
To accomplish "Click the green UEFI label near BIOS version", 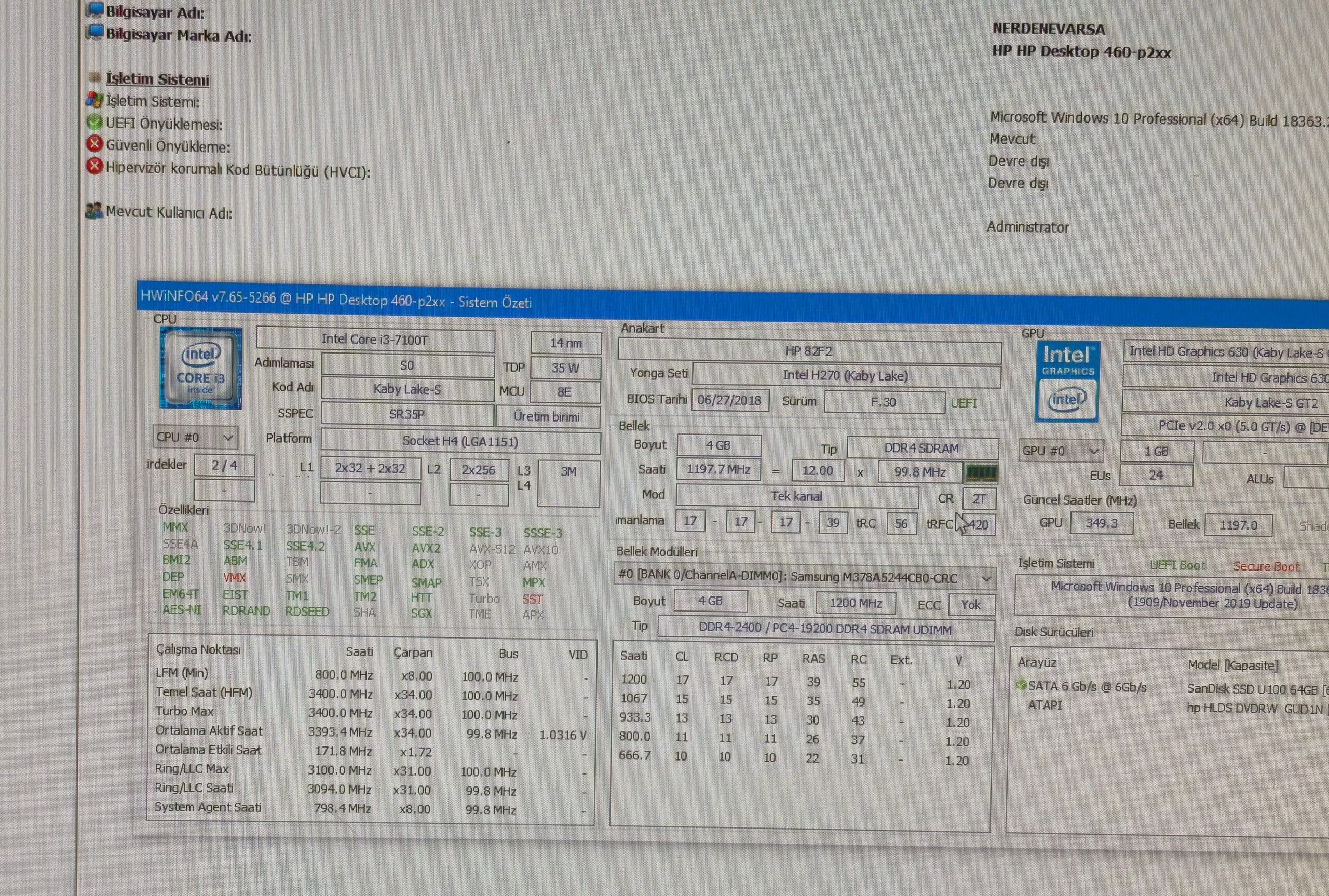I will coord(964,403).
